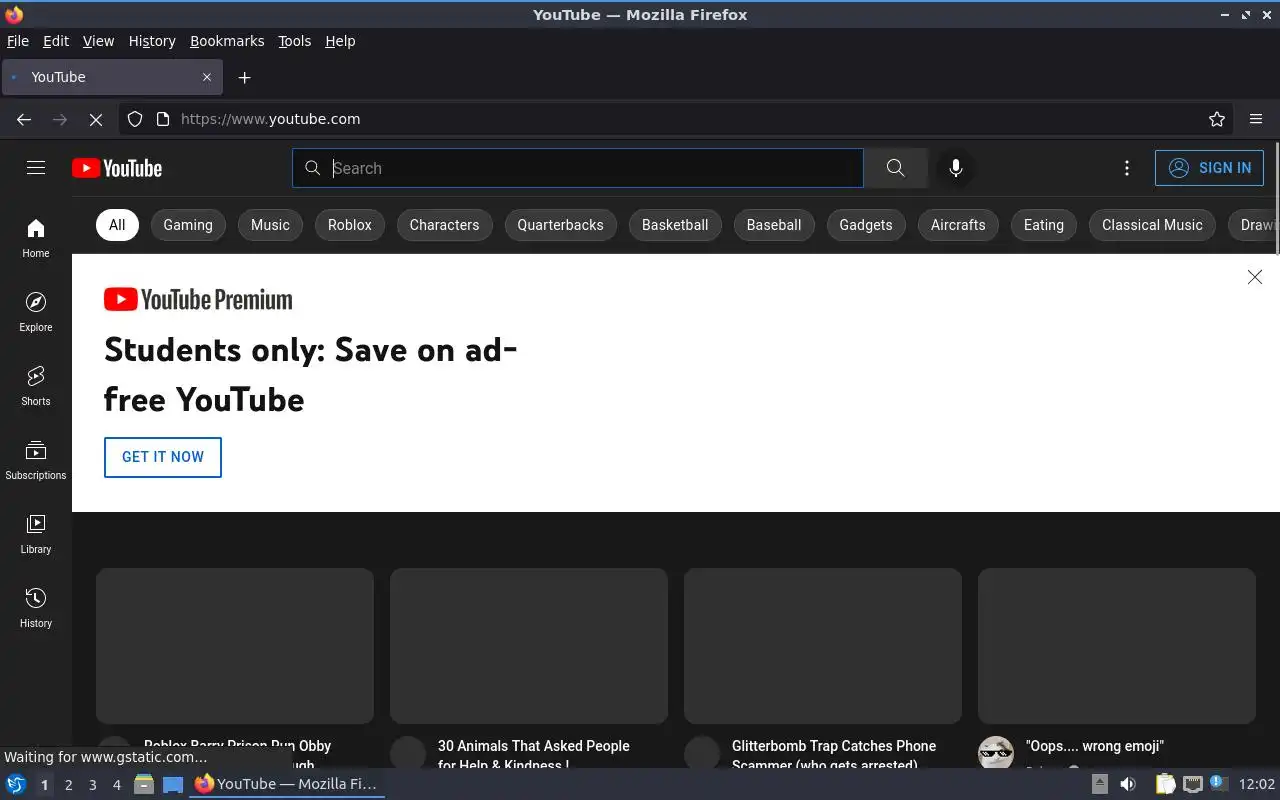
Task: Open the Tools menu
Action: tap(294, 41)
